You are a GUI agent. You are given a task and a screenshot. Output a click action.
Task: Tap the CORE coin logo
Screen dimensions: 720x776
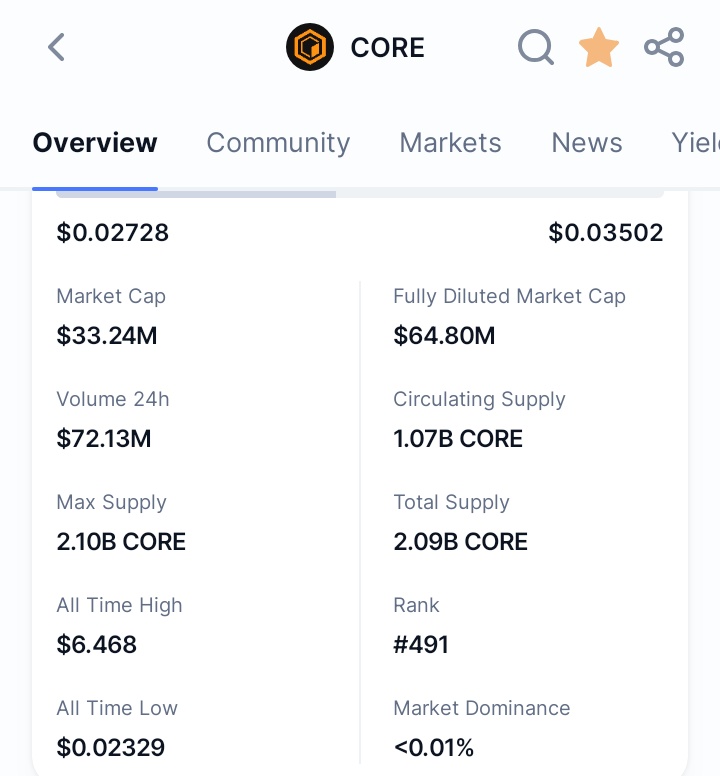pos(310,47)
